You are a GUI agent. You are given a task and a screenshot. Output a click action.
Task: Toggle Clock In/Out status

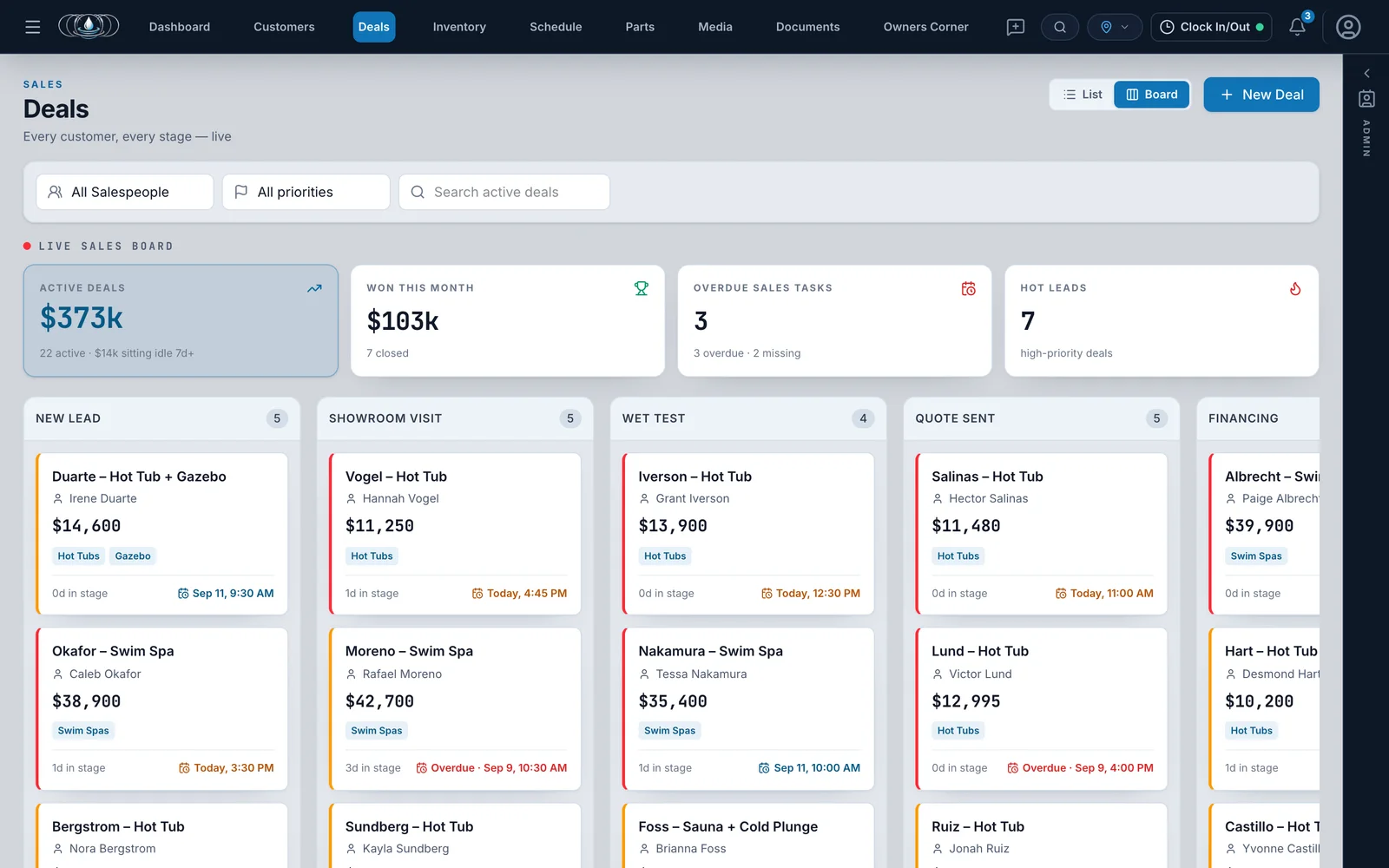click(x=1211, y=27)
